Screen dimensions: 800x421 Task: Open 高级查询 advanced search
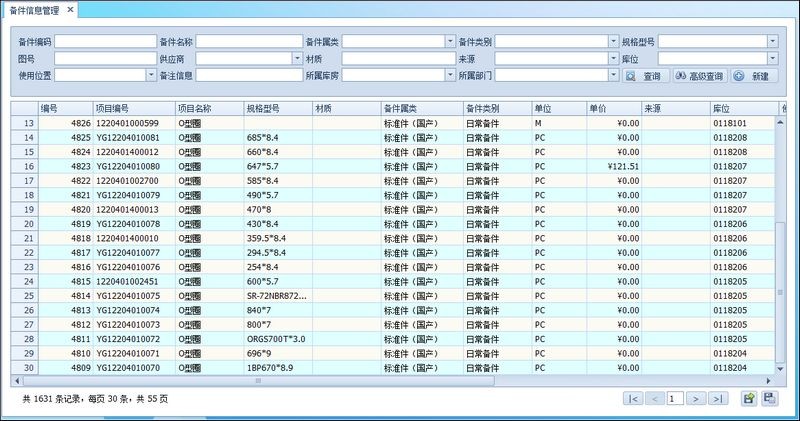click(701, 76)
